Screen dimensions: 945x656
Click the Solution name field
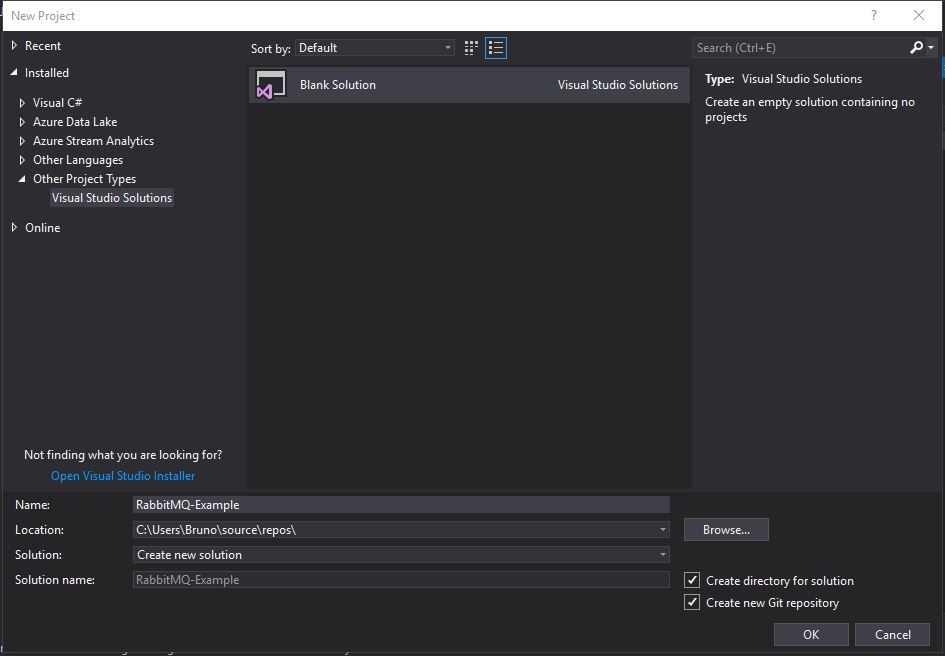pos(401,579)
